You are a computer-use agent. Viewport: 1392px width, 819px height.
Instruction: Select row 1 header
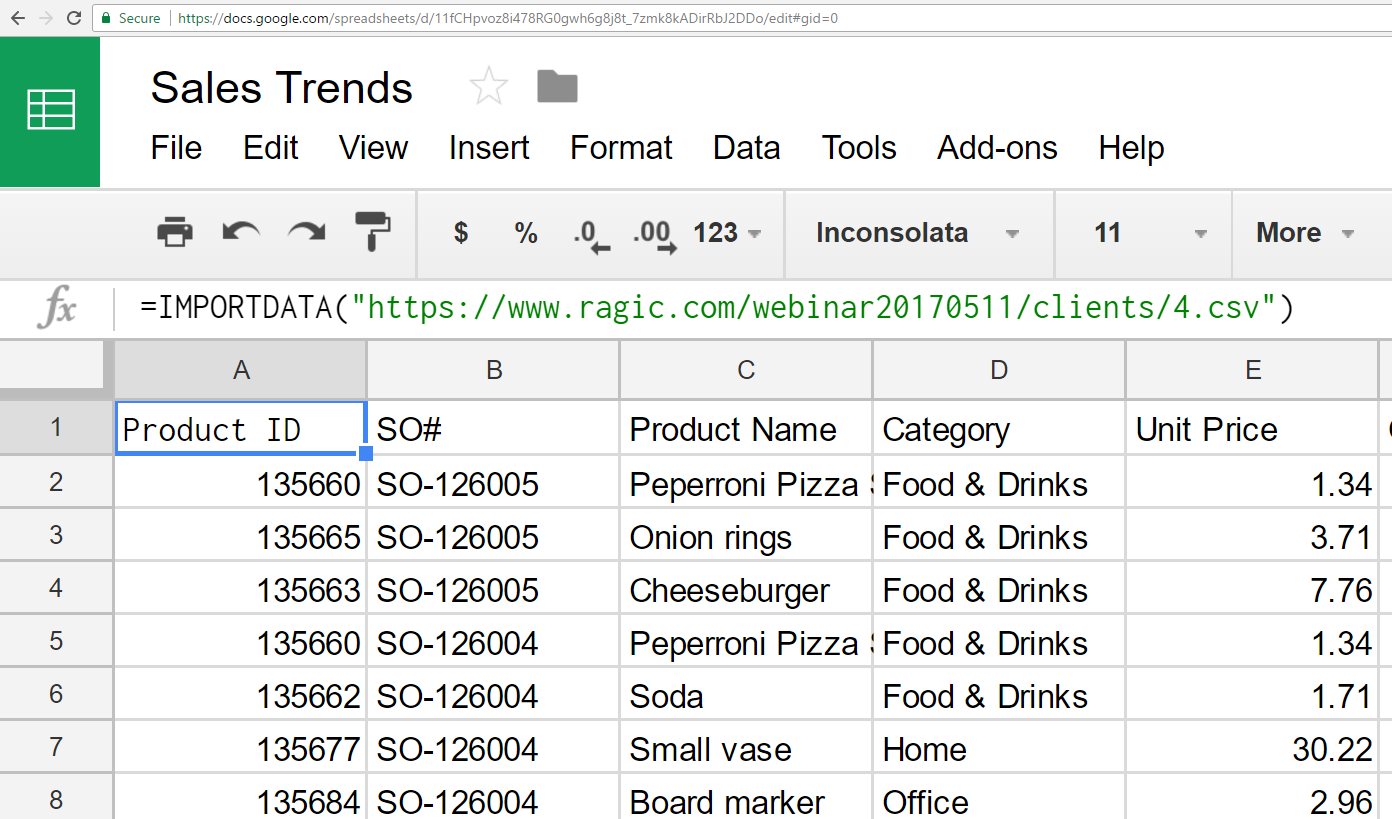click(x=56, y=428)
